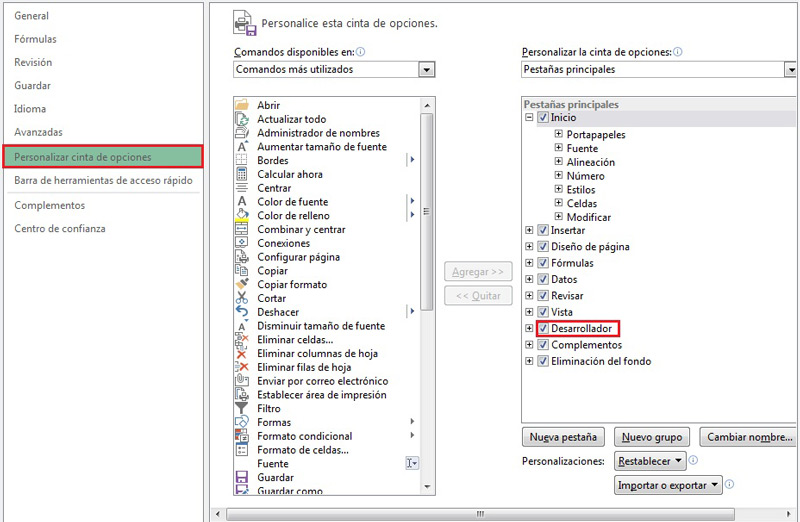Click the Aumentar tamaño de fuente icon

pyautogui.click(x=242, y=146)
